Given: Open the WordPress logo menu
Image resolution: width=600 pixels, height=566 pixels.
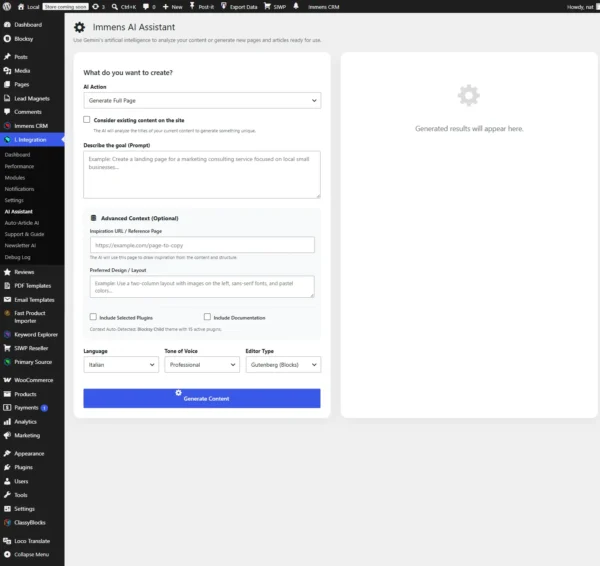Looking at the screenshot, I should point(7,7).
